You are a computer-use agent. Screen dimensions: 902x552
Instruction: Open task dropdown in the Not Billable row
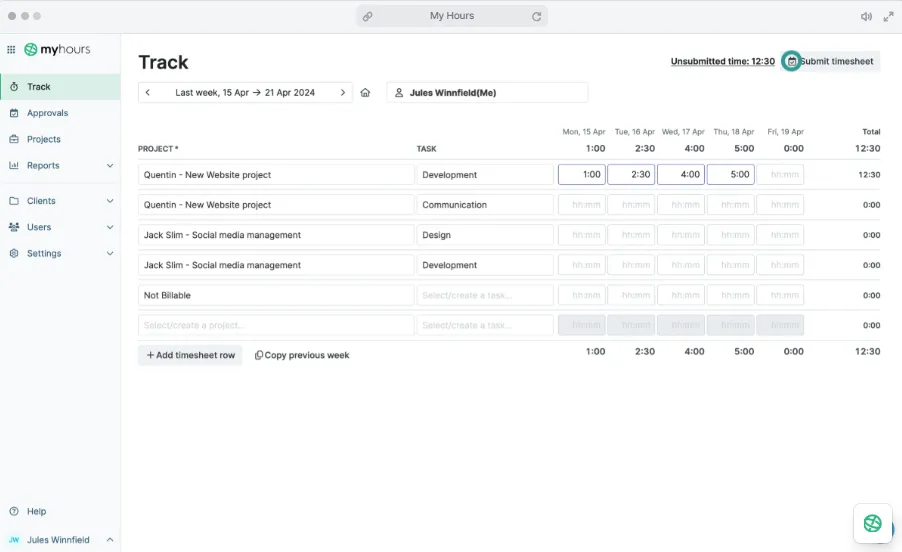[485, 296]
